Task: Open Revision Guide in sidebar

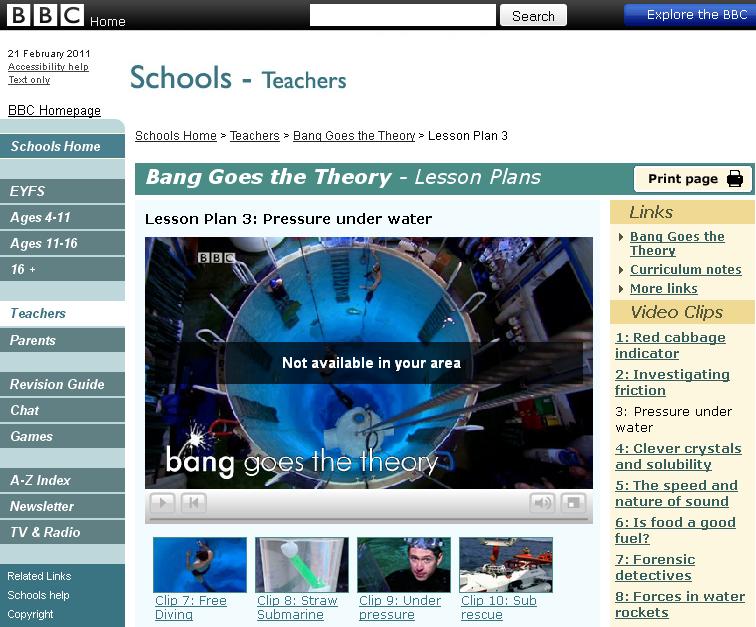Action: coord(62,384)
